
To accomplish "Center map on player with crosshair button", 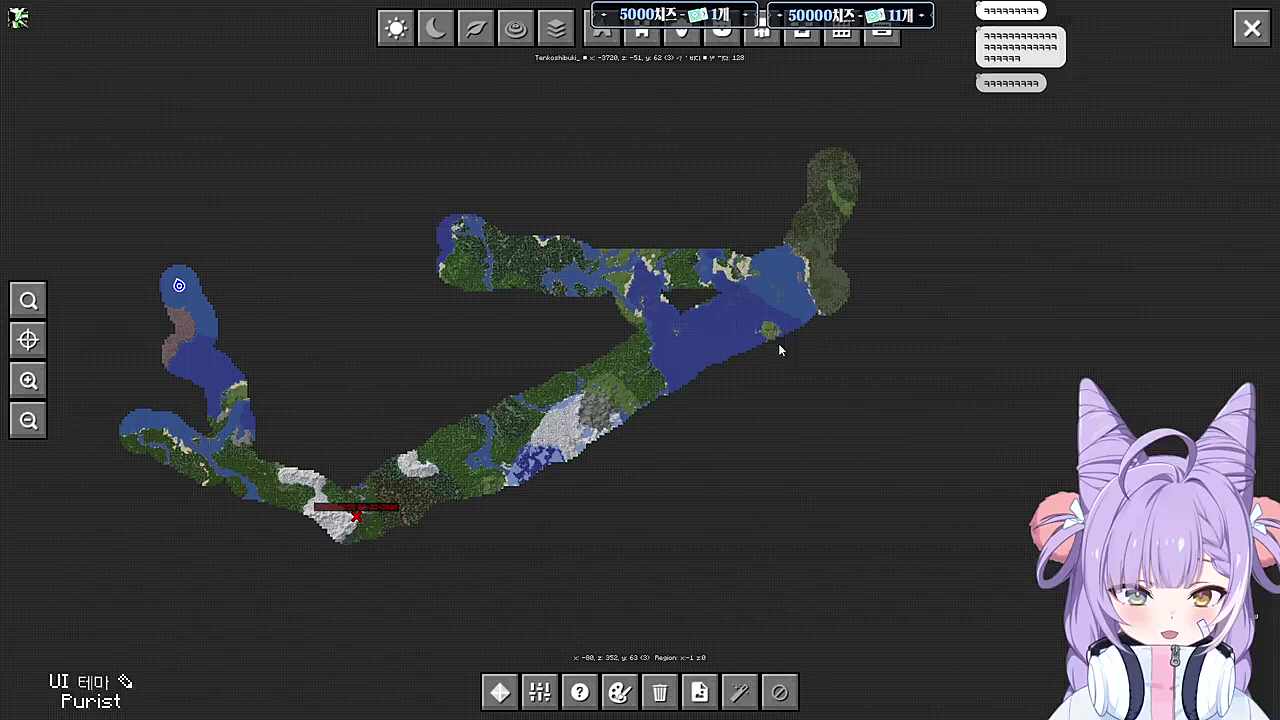I will (28, 341).
